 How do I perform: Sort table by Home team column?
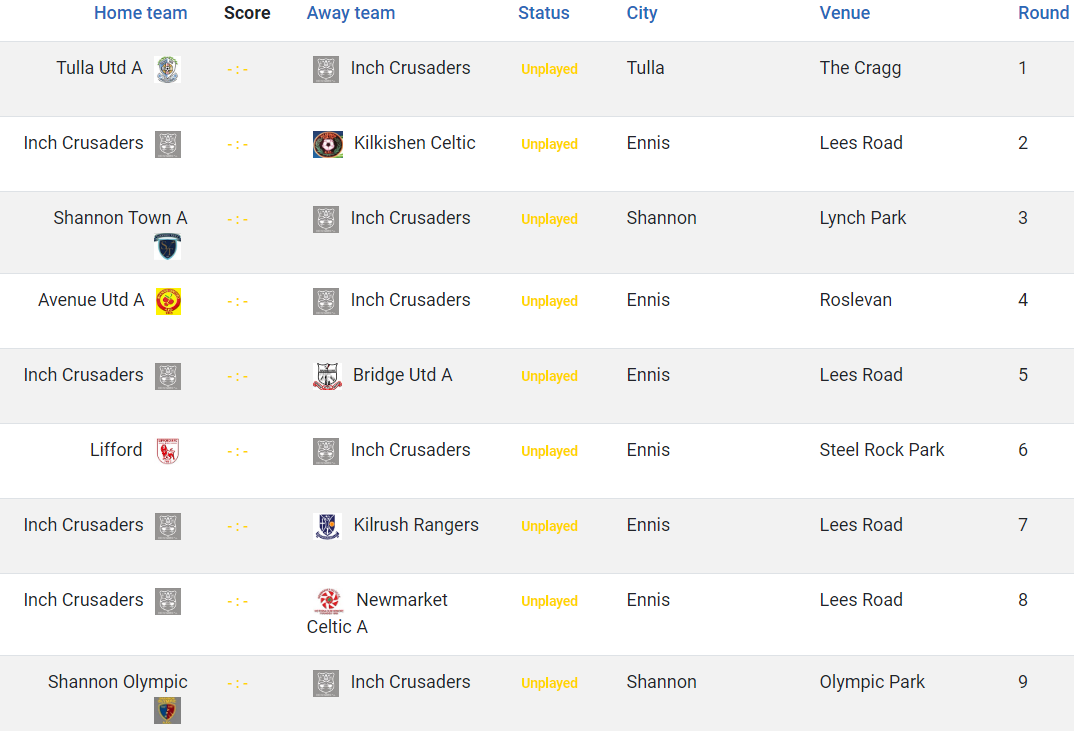pyautogui.click(x=140, y=13)
